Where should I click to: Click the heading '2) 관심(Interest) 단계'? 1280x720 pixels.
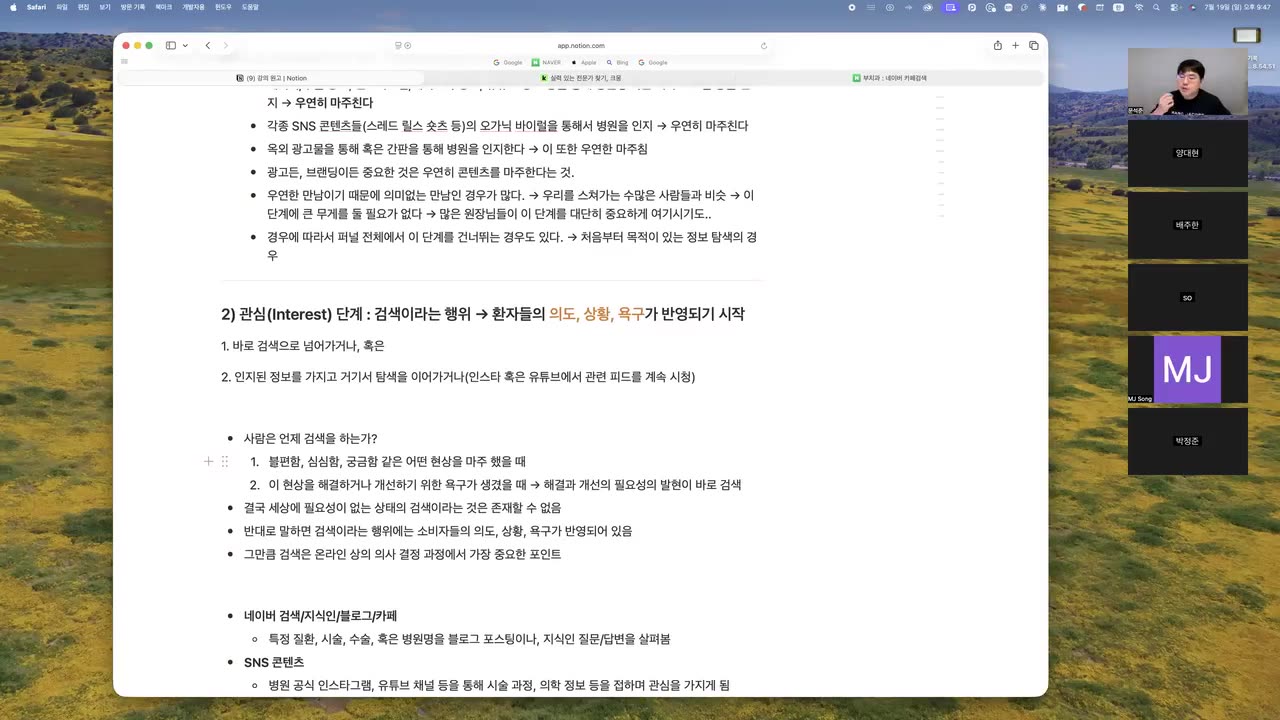[x=295, y=314]
